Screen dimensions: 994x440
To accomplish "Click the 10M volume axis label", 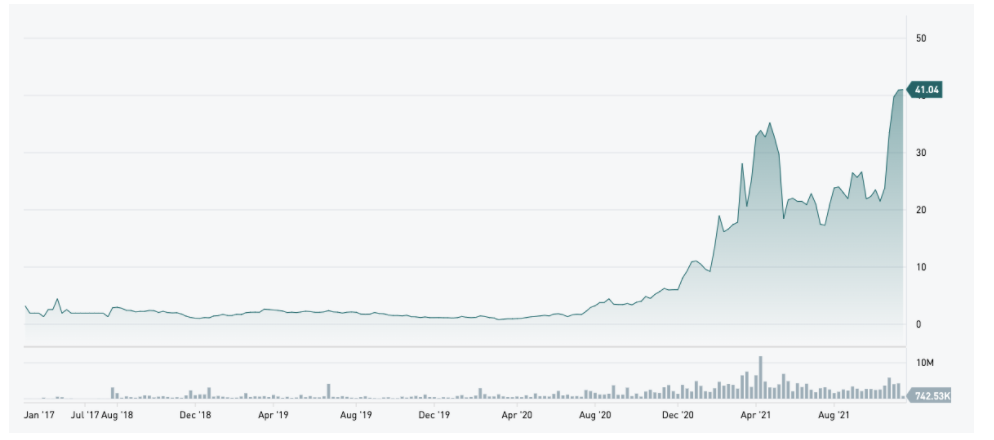I will click(x=925, y=363).
